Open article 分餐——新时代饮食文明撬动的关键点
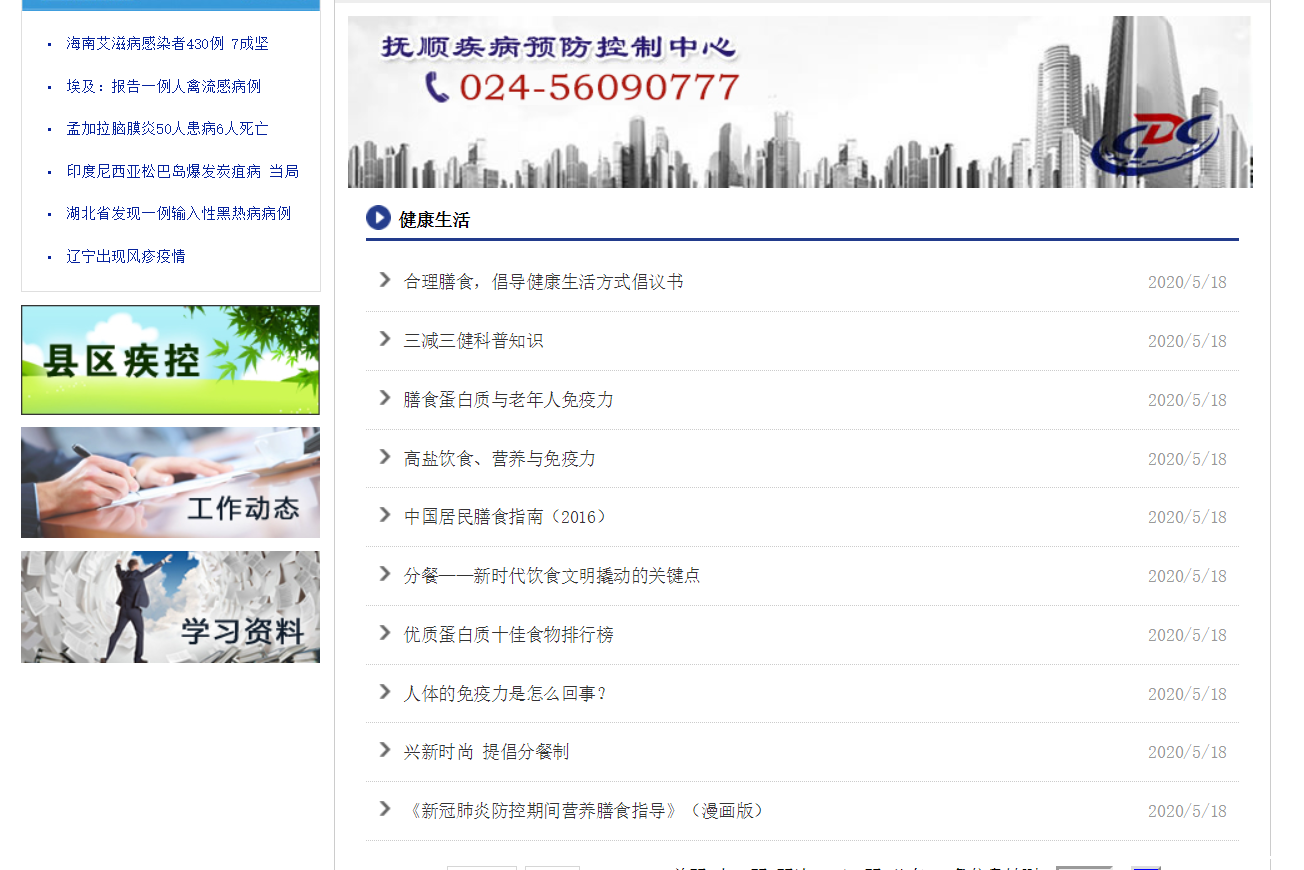Screen dimensions: 1304x870 (552, 576)
